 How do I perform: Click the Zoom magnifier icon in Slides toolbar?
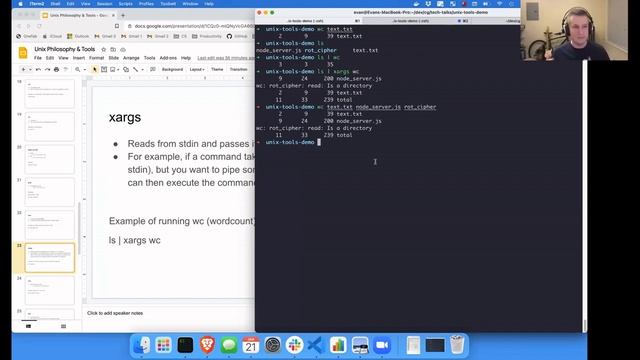point(78,70)
